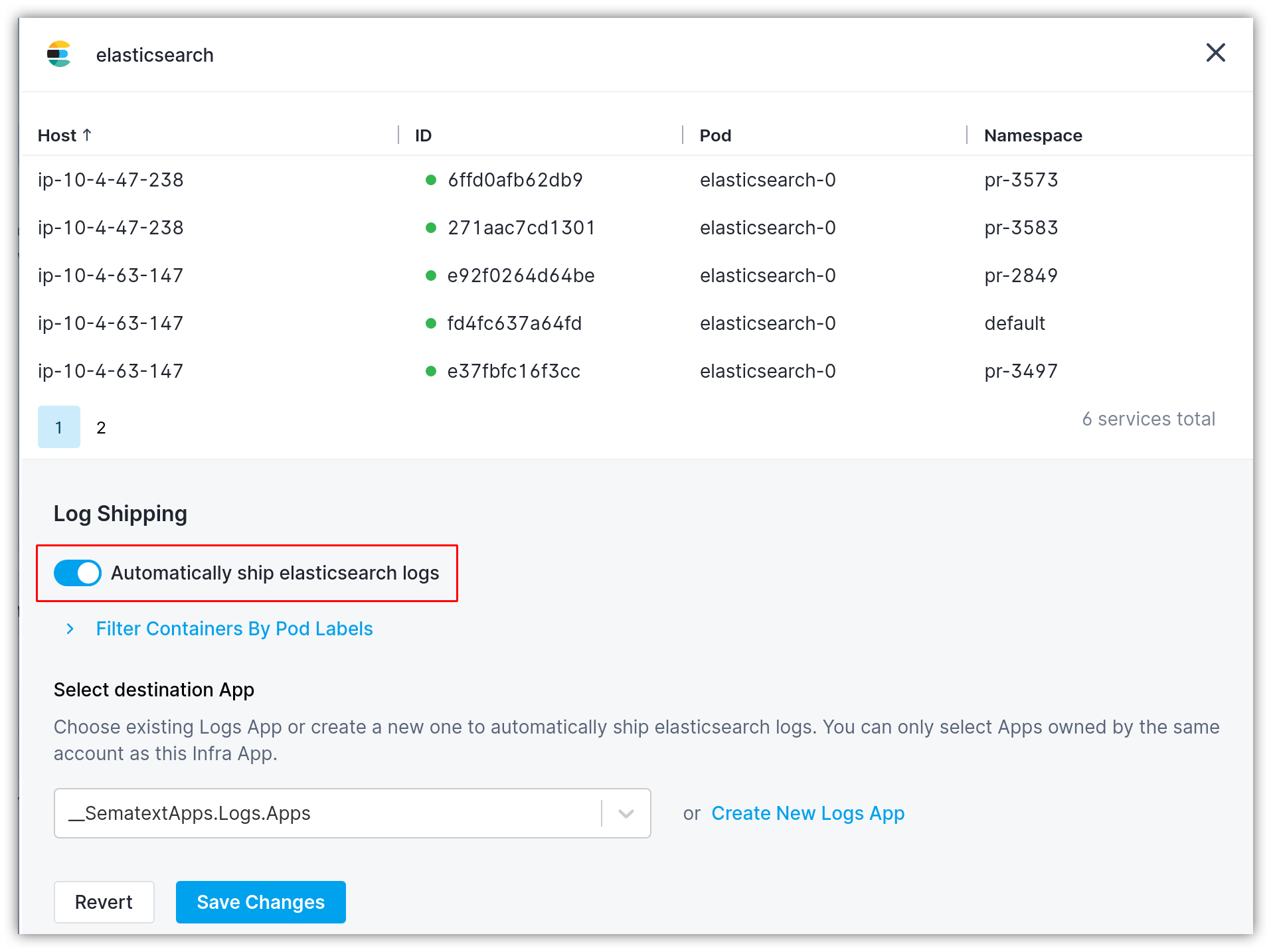Screen dimensions: 1271x952
Task: Click the Namespace column header
Action: pyautogui.click(x=1033, y=135)
